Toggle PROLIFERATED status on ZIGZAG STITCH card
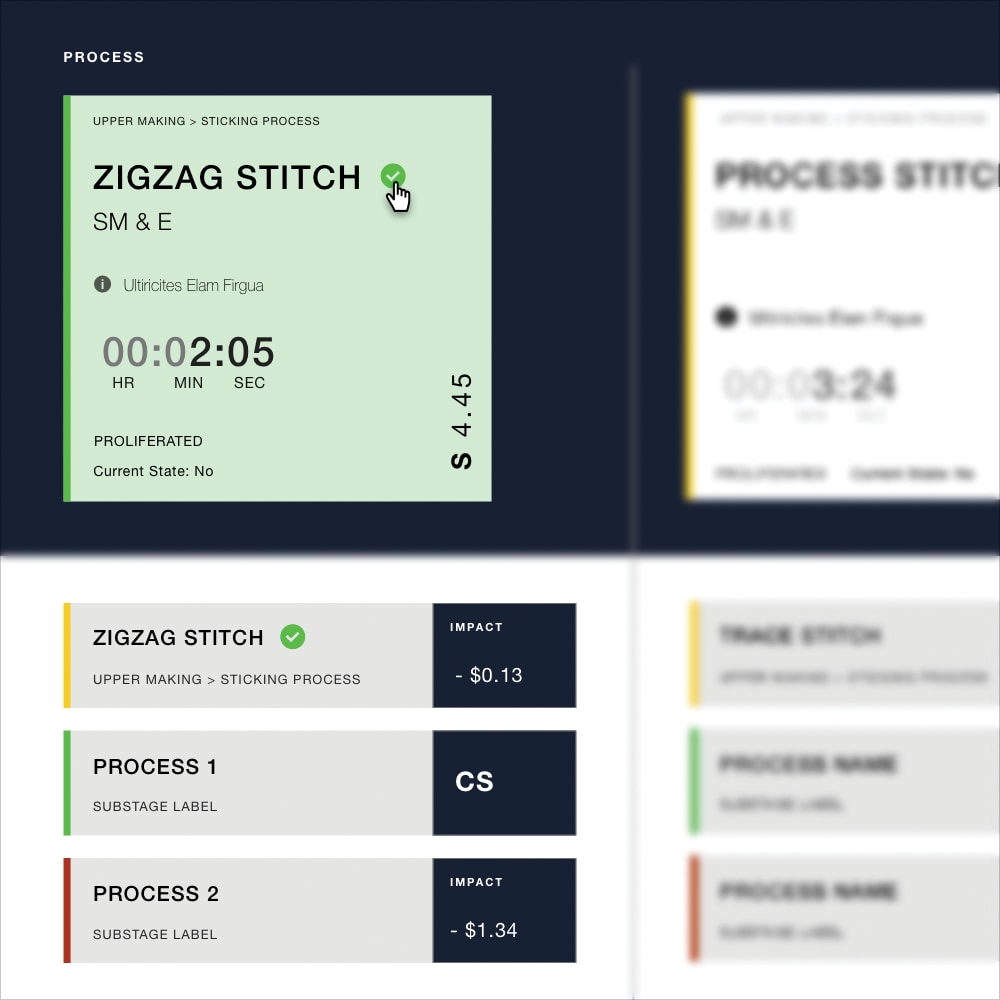Screen dimensions: 1000x1000 [x=148, y=441]
